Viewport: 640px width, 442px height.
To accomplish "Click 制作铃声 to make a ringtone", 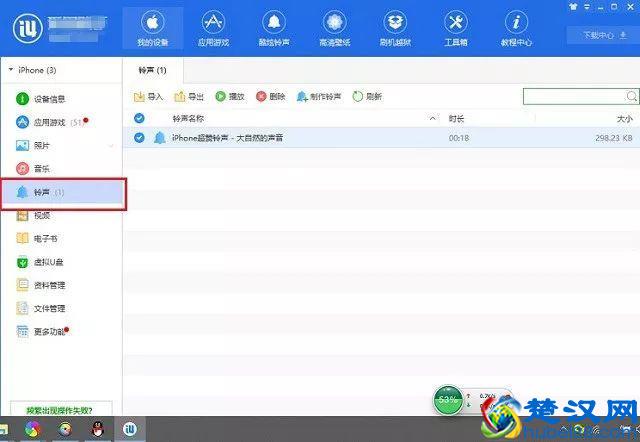I will (x=319, y=97).
